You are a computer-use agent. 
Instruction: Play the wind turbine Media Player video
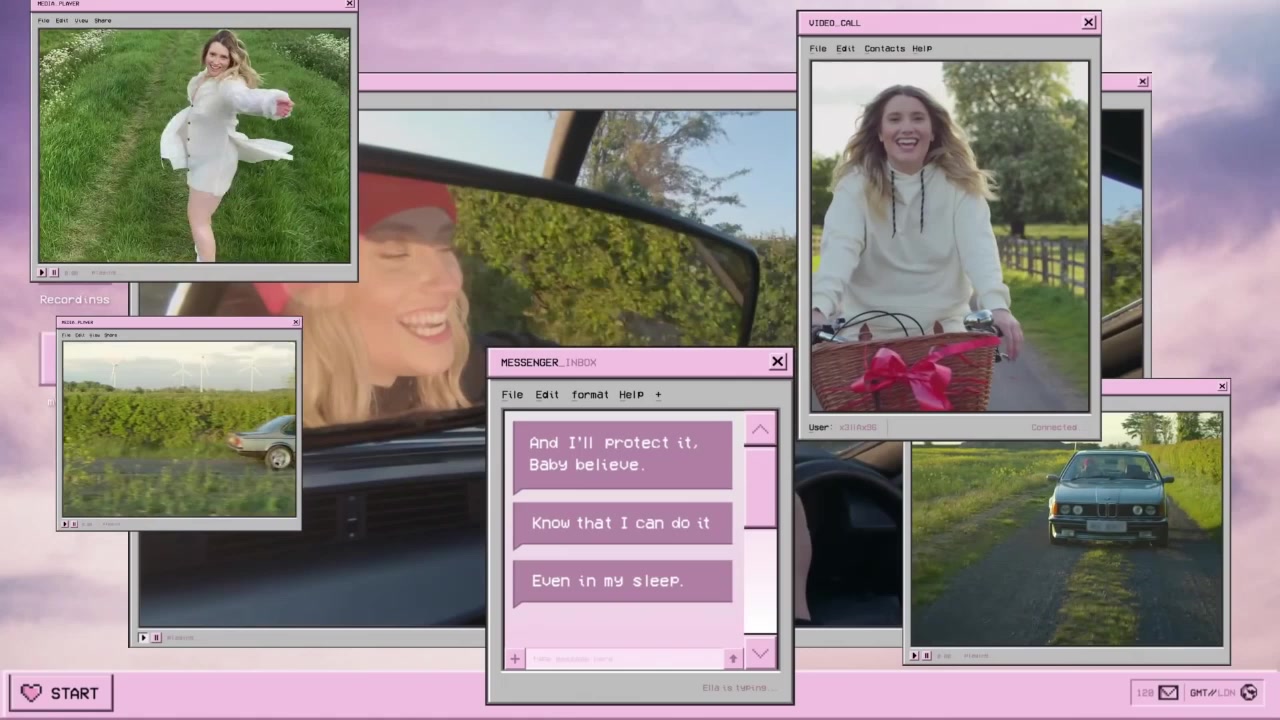coord(66,523)
